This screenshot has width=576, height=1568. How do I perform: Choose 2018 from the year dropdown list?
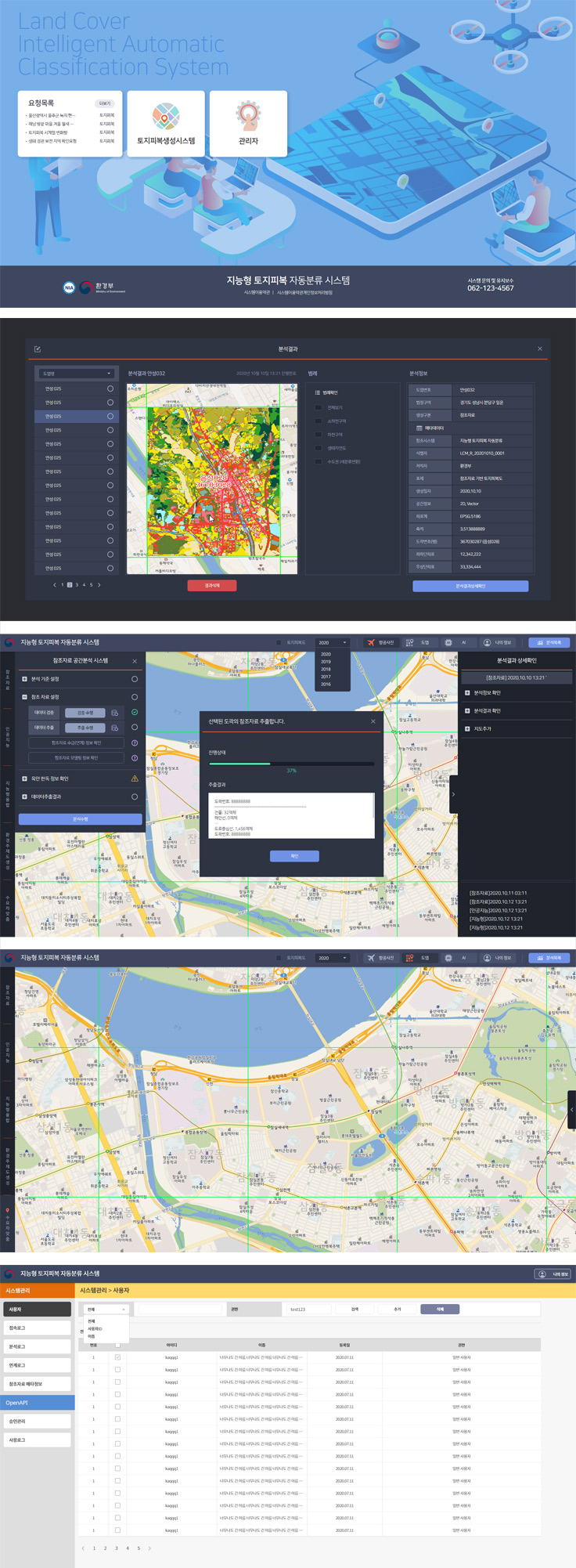pos(326,669)
